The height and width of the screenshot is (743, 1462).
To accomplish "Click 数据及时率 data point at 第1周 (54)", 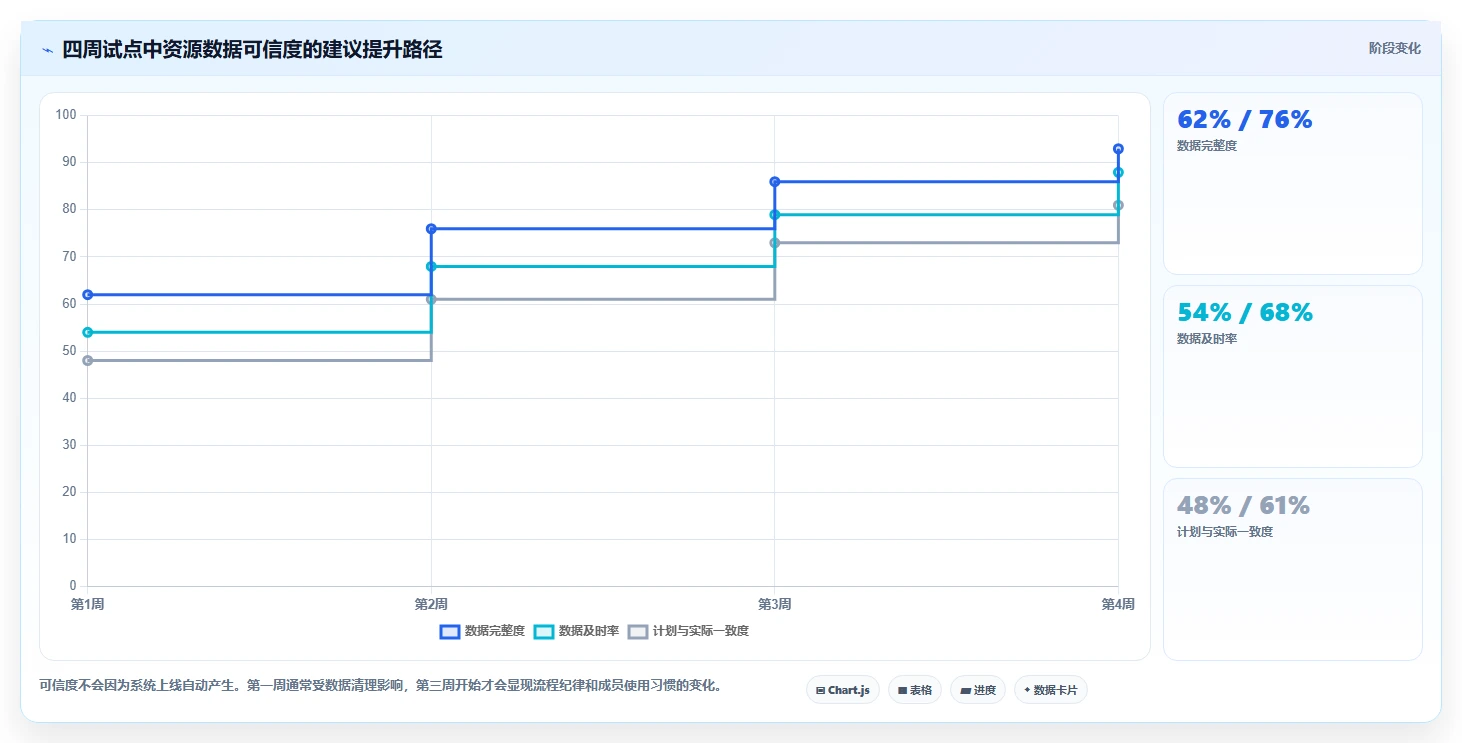I will (87, 332).
